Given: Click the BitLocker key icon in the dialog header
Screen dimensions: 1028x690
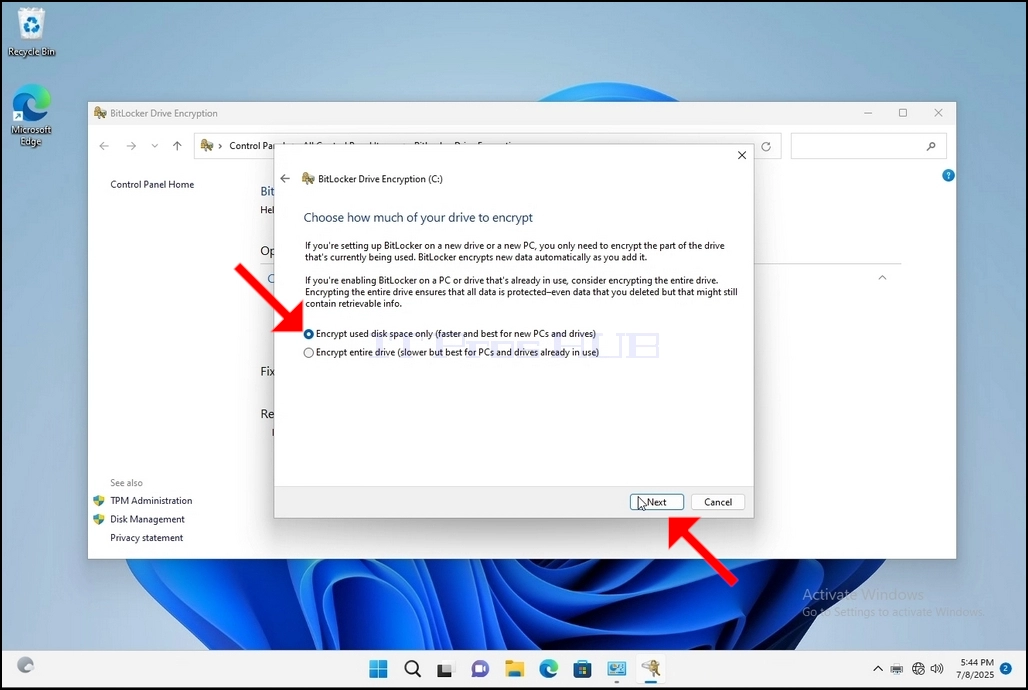Looking at the screenshot, I should click(x=308, y=178).
